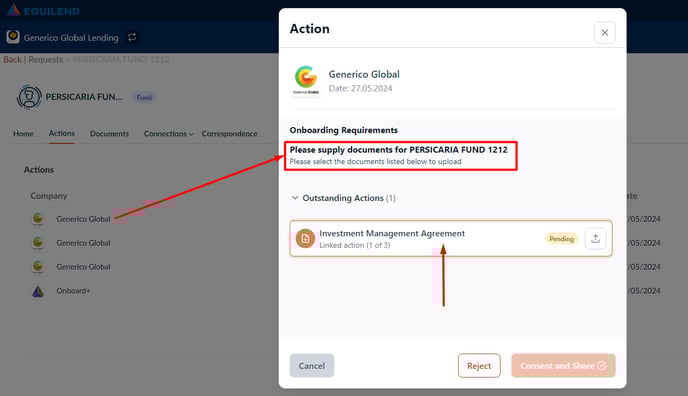Image resolution: width=688 pixels, height=396 pixels.
Task: Click the PERSICARIA fund avatar icon
Action: 29,97
